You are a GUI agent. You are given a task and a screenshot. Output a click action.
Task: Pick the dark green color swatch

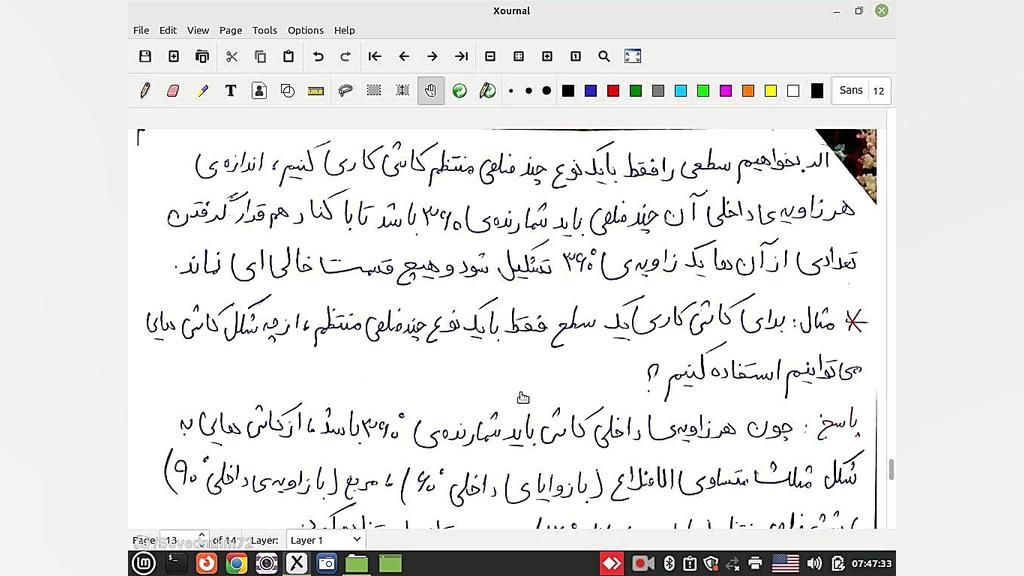(x=636, y=91)
